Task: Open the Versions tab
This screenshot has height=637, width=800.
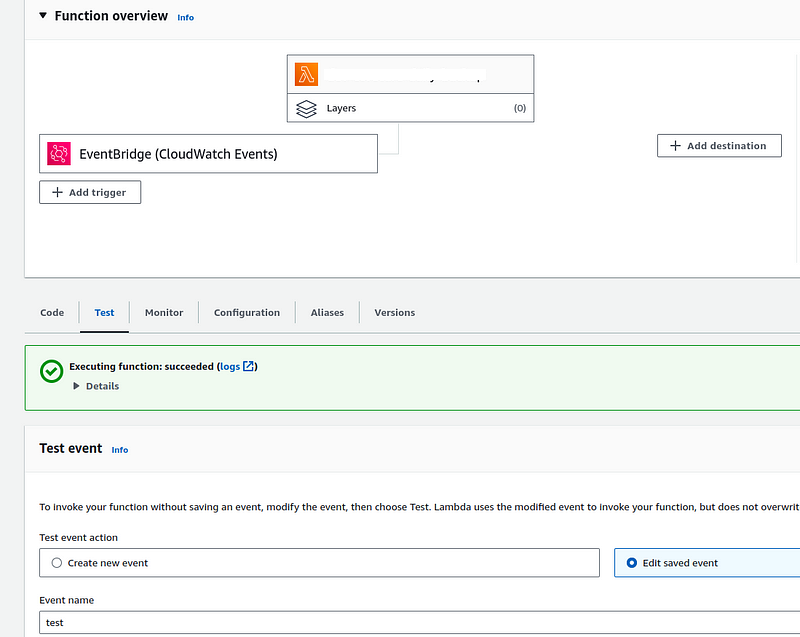Action: click(x=394, y=312)
